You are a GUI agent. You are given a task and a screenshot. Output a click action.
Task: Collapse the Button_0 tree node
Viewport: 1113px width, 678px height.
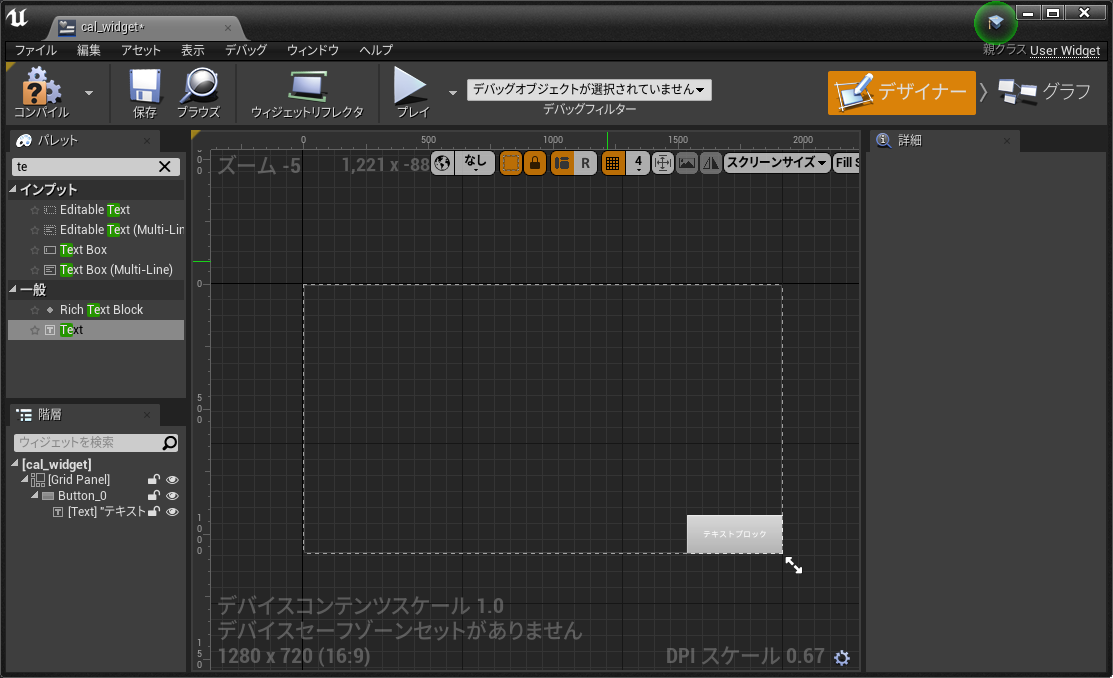(x=35, y=496)
